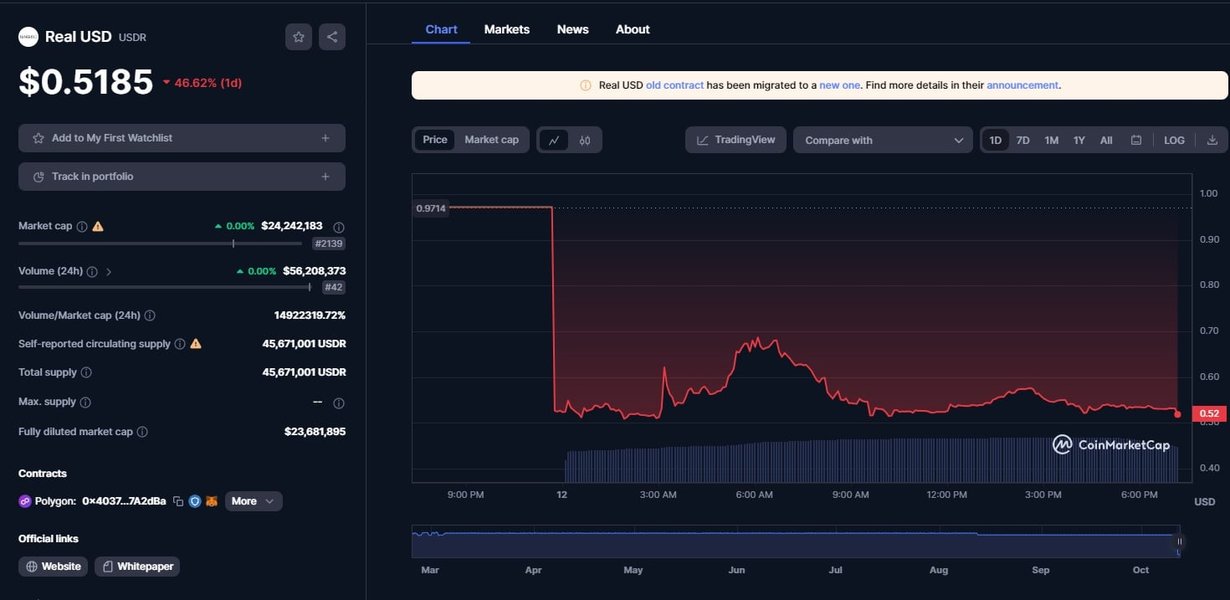
Task: Select the 7D time range
Action: [1023, 140]
